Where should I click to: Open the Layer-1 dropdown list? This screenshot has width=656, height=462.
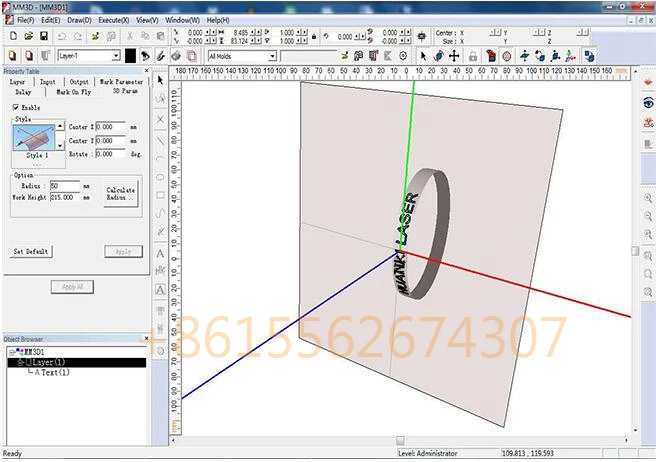point(115,56)
